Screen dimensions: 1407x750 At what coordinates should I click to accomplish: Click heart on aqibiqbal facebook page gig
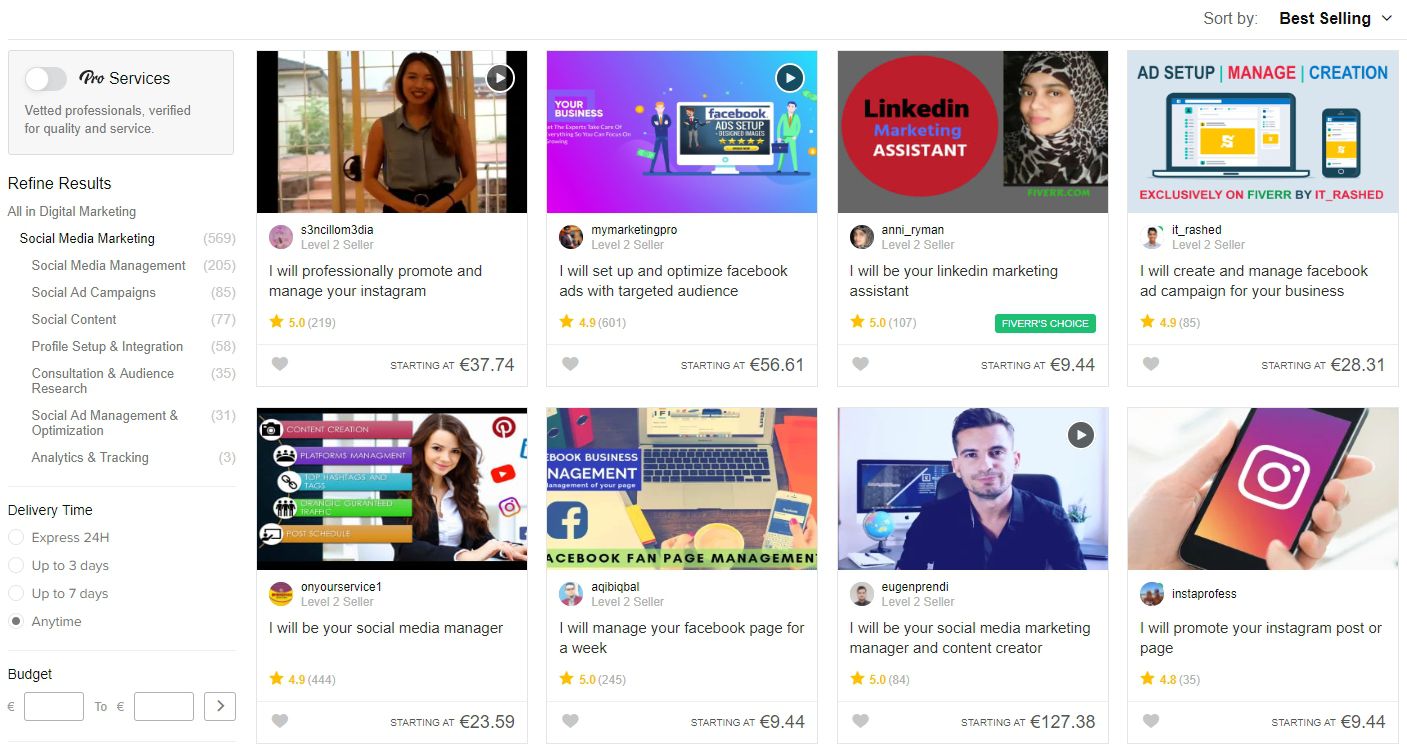pyautogui.click(x=570, y=721)
